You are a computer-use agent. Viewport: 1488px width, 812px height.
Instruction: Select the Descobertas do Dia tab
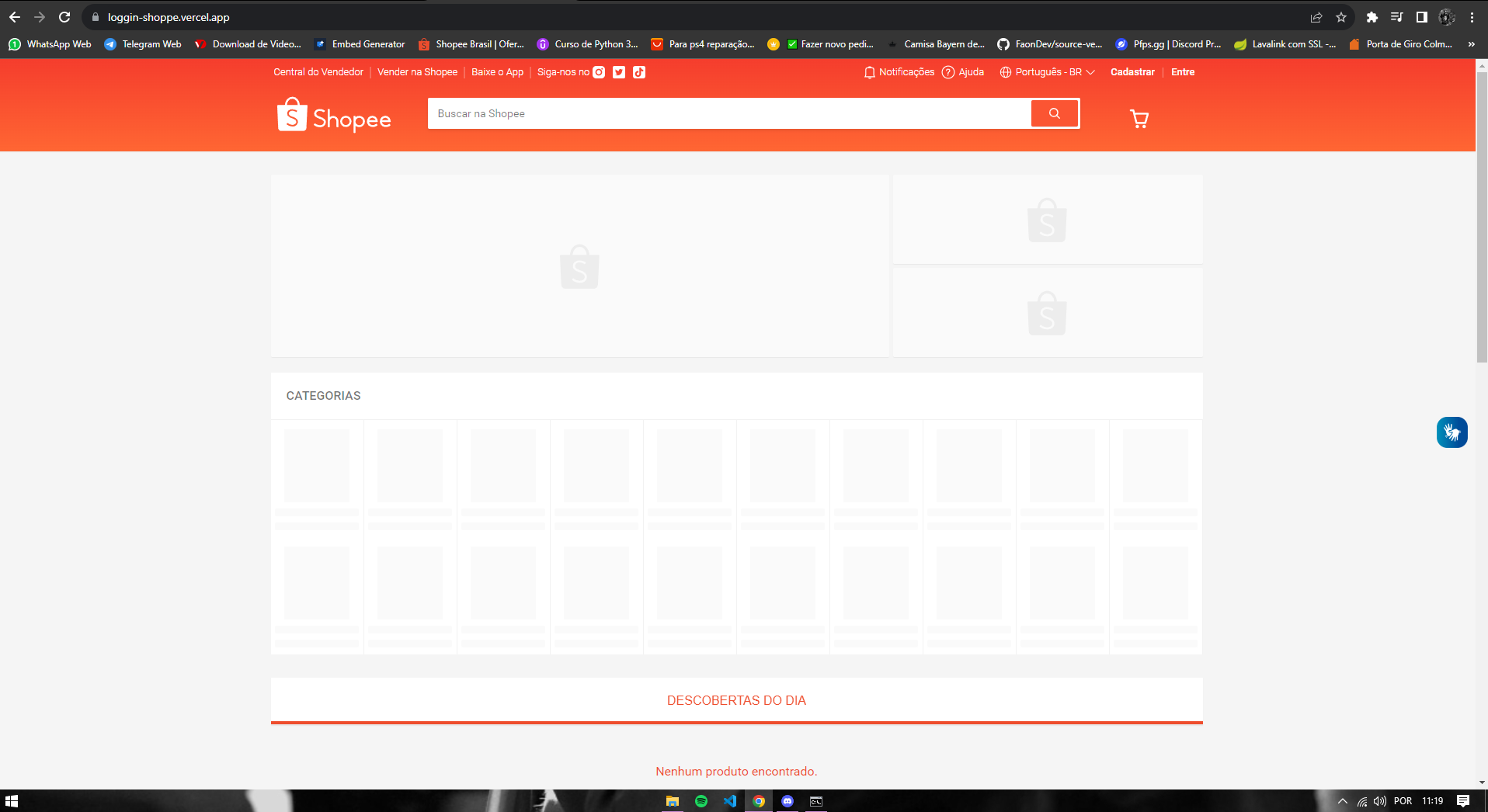(x=736, y=699)
